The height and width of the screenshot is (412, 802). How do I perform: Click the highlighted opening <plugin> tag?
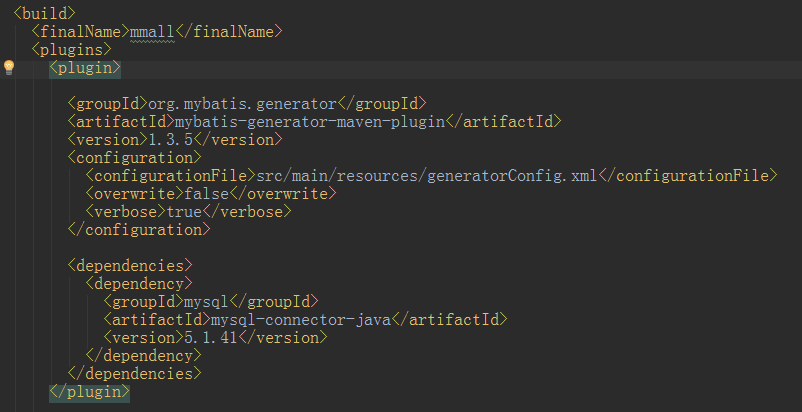(85, 68)
